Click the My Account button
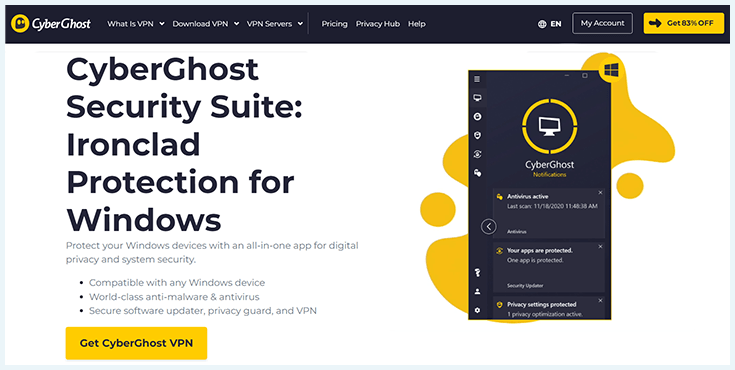 coord(602,23)
